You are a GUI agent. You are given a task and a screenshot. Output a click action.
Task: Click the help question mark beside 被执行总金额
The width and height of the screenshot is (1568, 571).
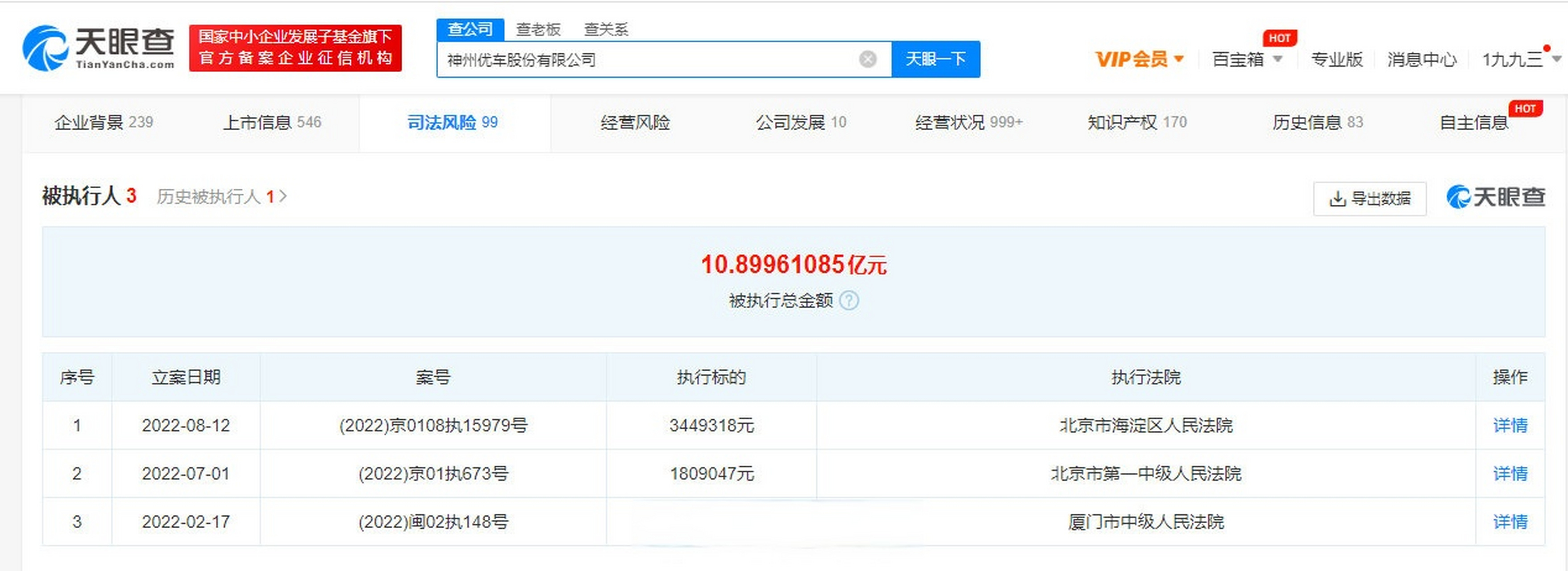pos(849,300)
